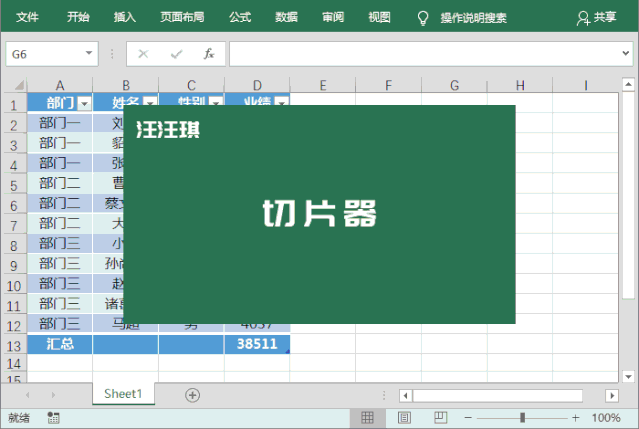
Task: Click the previous sheet navigation arrow
Action: coord(28,395)
